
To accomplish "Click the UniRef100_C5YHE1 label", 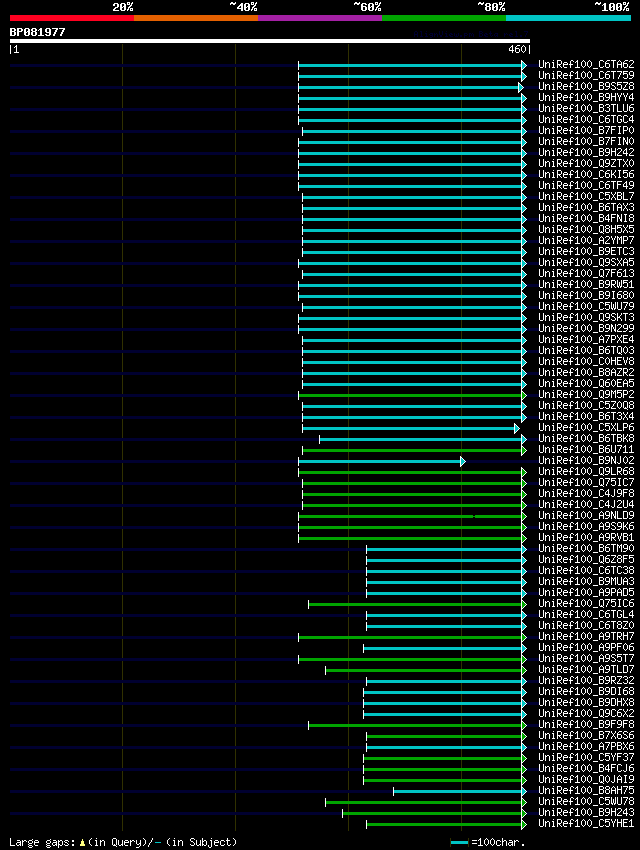I will (586, 824).
